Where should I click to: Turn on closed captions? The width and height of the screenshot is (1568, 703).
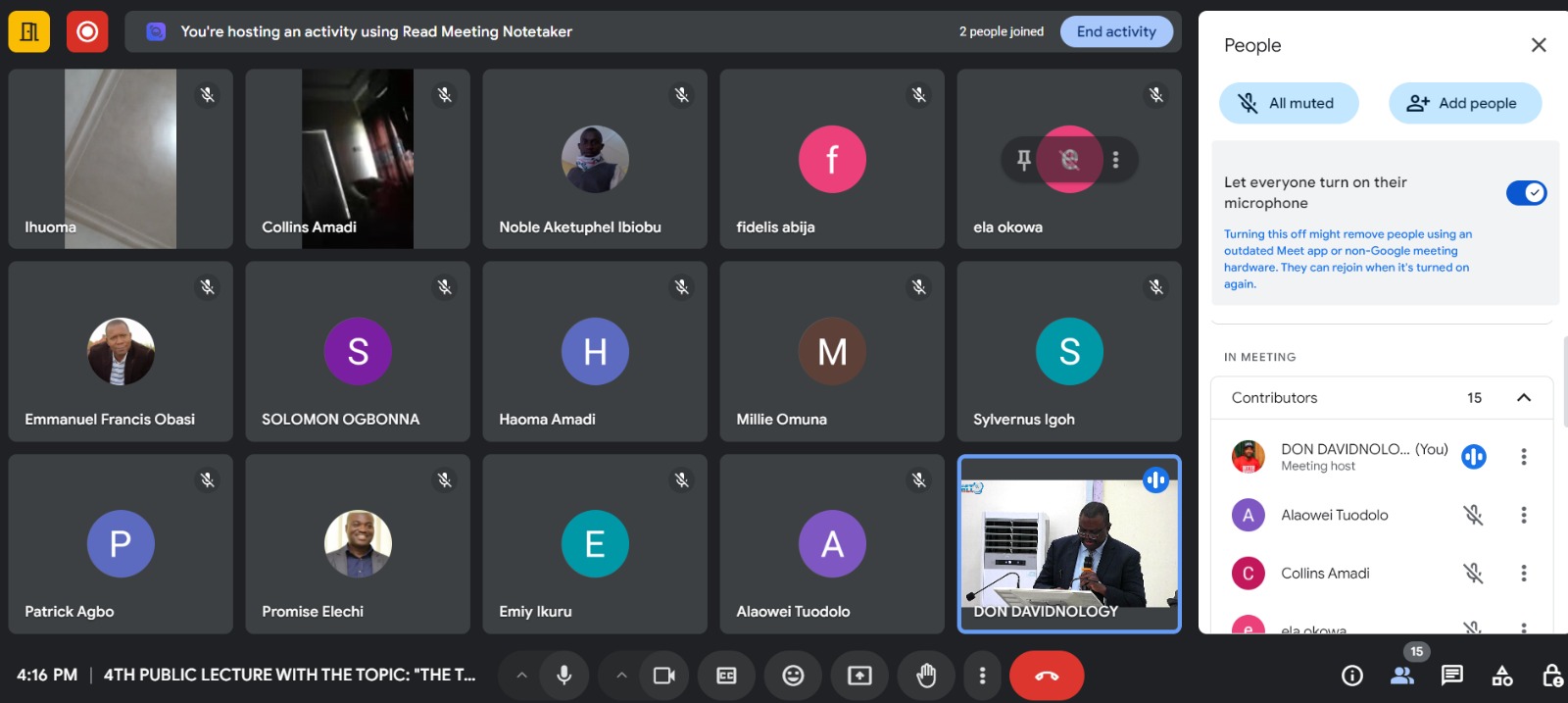pos(726,676)
